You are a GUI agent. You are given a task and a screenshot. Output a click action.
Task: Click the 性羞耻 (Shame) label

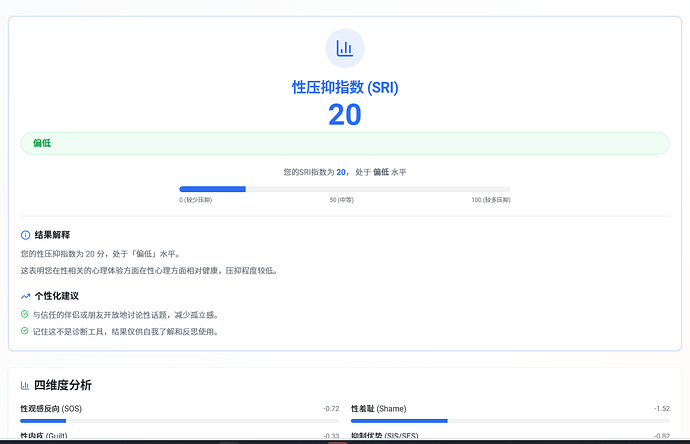(378, 408)
